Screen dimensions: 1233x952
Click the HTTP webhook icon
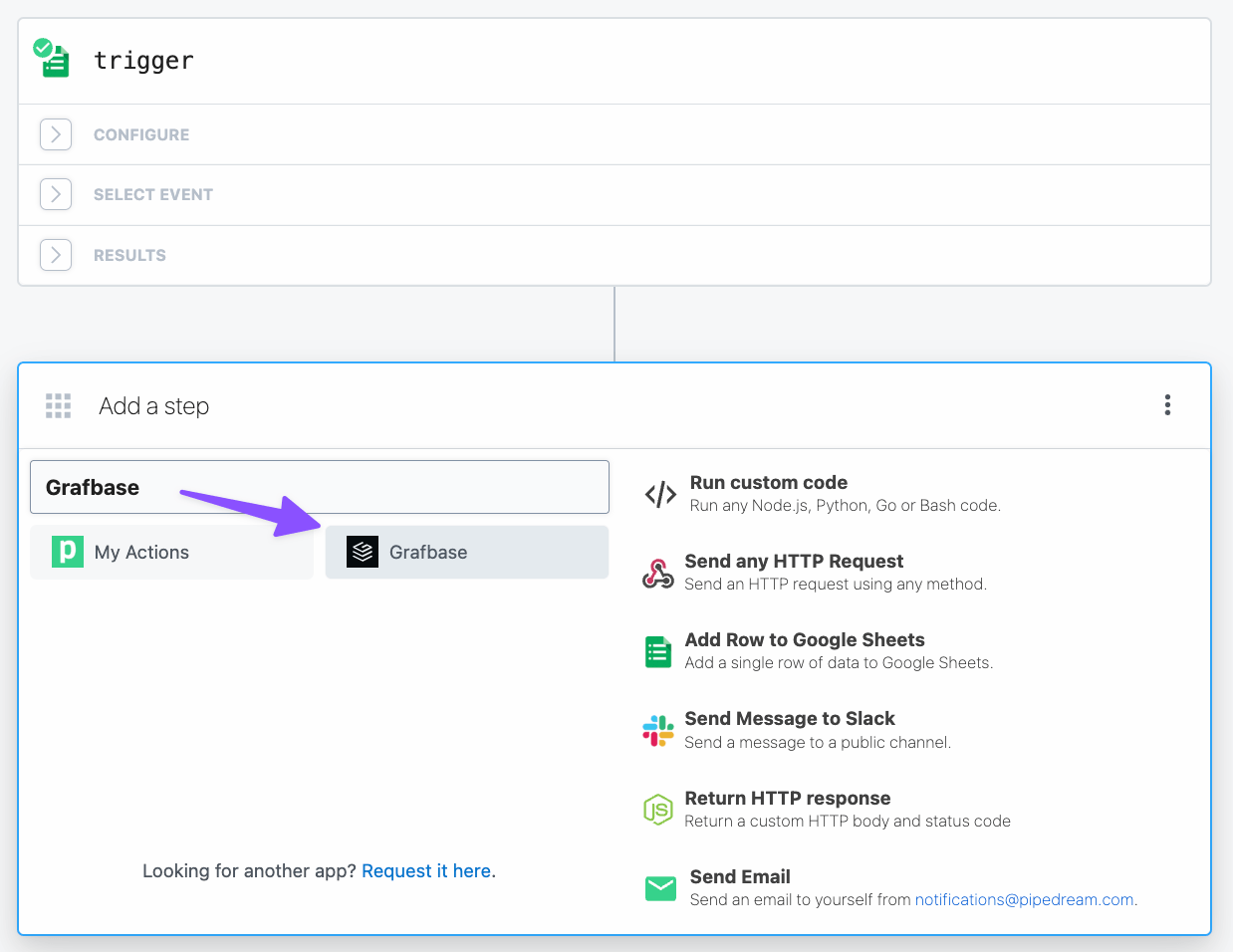658,573
